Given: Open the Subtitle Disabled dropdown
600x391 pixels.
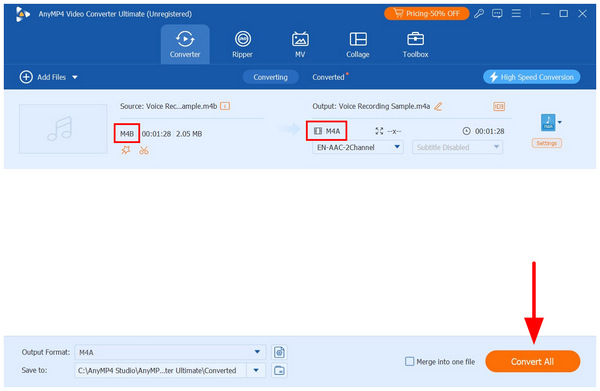Looking at the screenshot, I should coord(457,147).
